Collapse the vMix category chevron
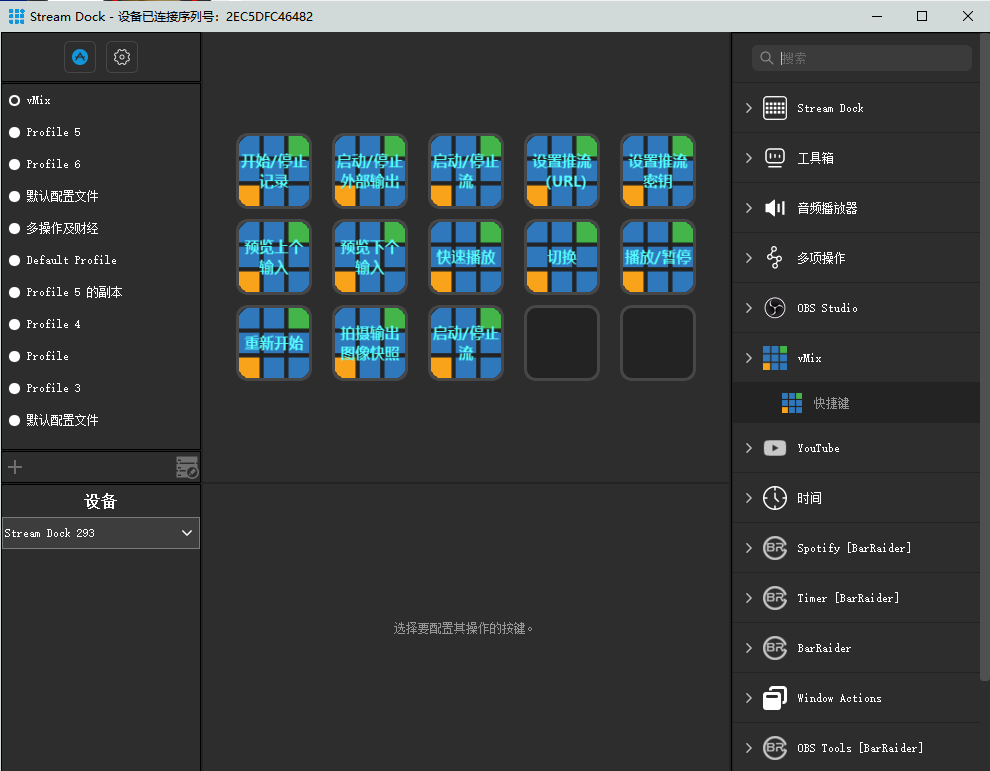 (x=749, y=358)
